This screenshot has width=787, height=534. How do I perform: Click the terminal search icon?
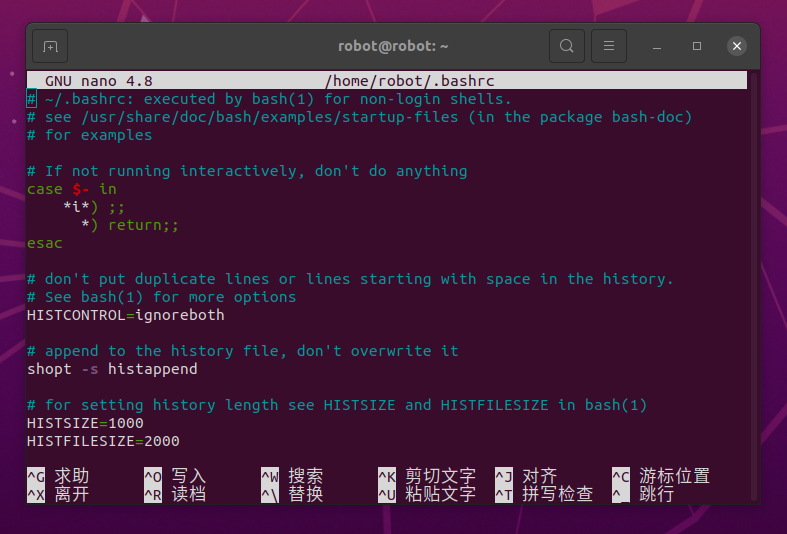point(567,46)
